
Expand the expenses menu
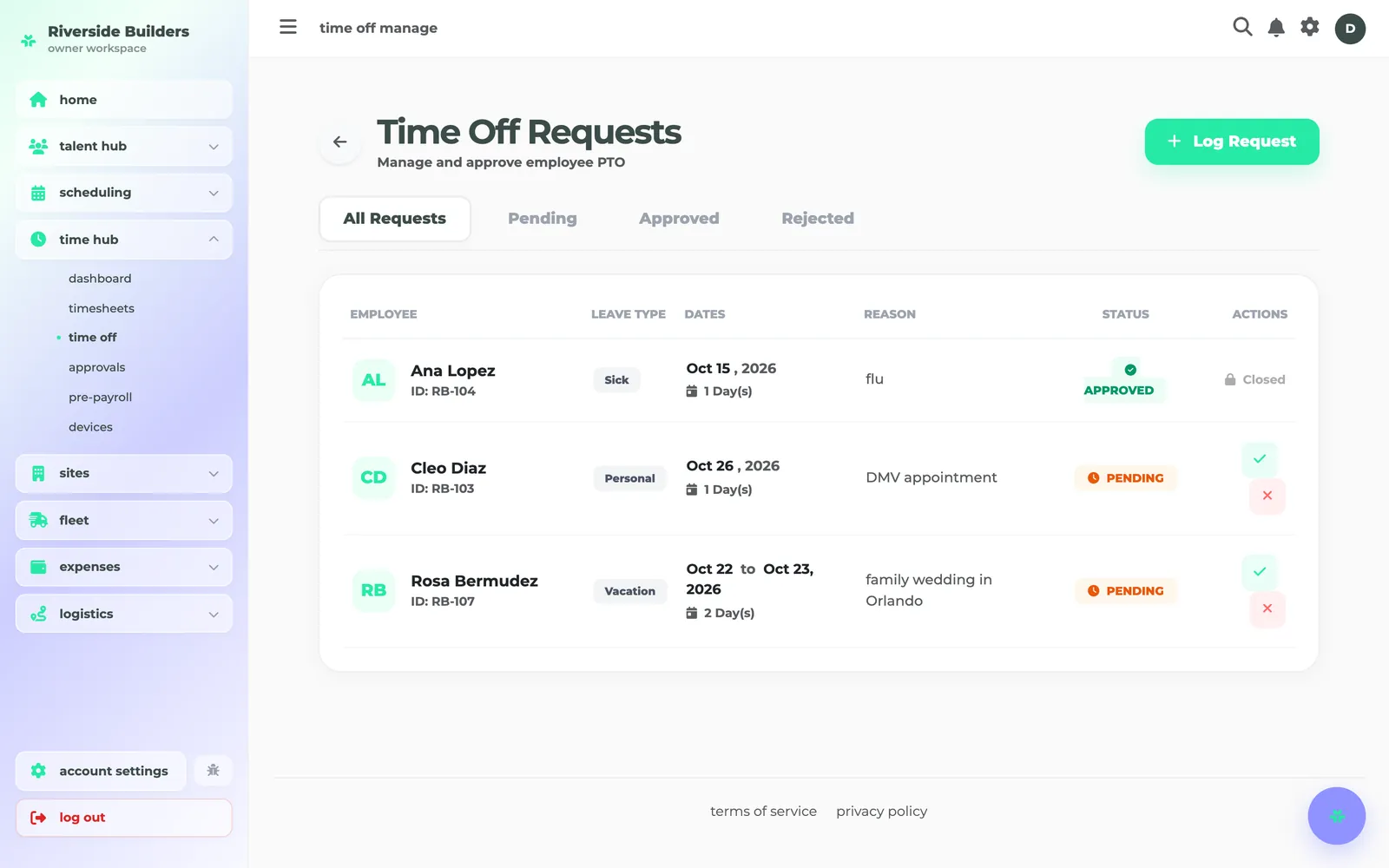click(124, 567)
